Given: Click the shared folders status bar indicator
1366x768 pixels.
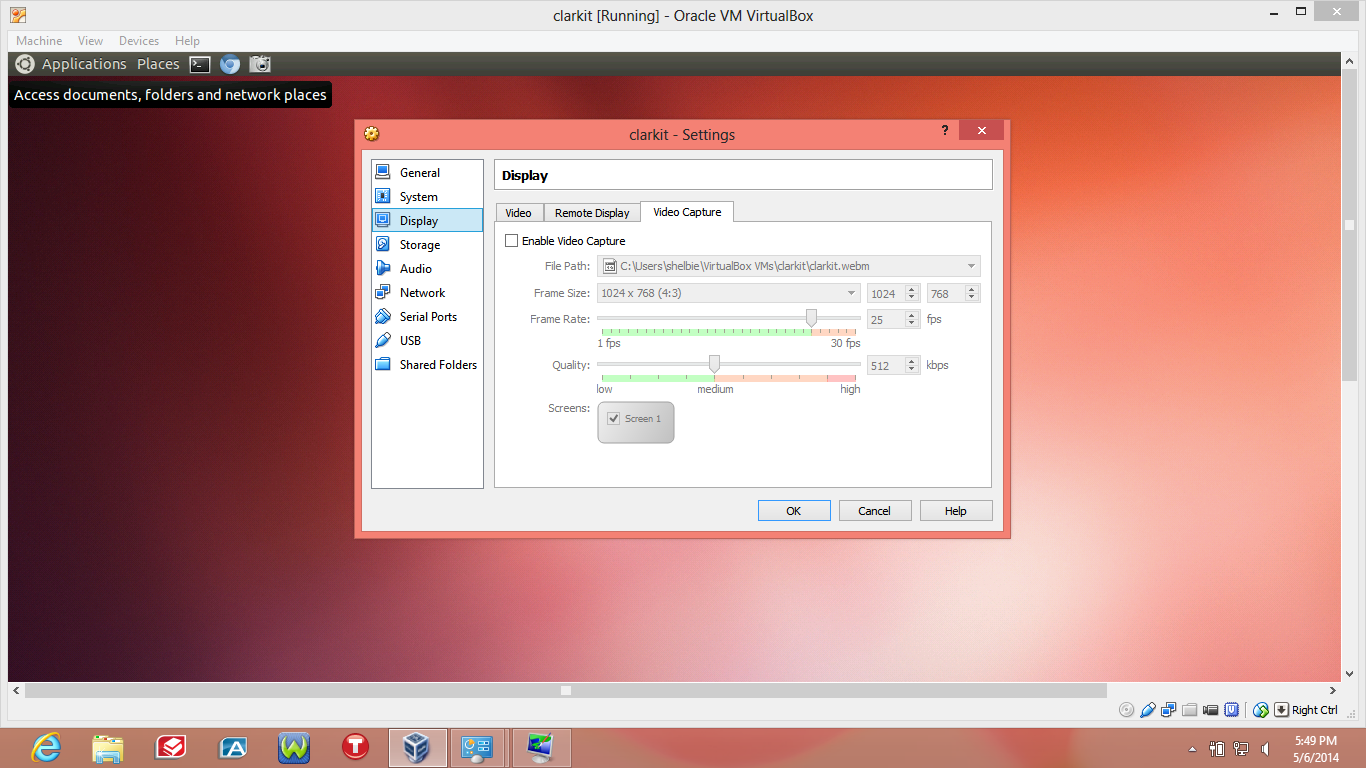Looking at the screenshot, I should click(x=1189, y=710).
